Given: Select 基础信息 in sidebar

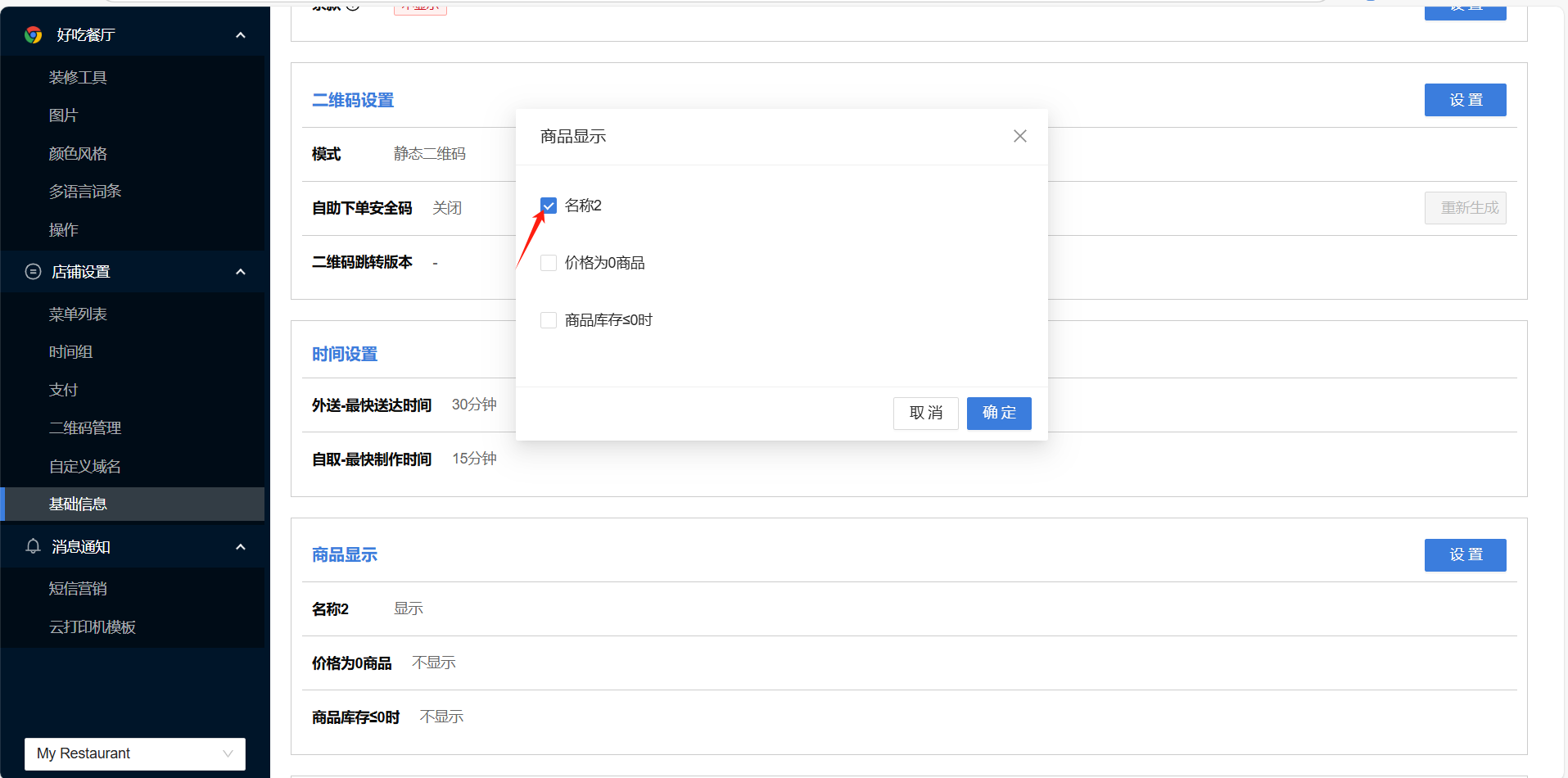Looking at the screenshot, I should [133, 504].
